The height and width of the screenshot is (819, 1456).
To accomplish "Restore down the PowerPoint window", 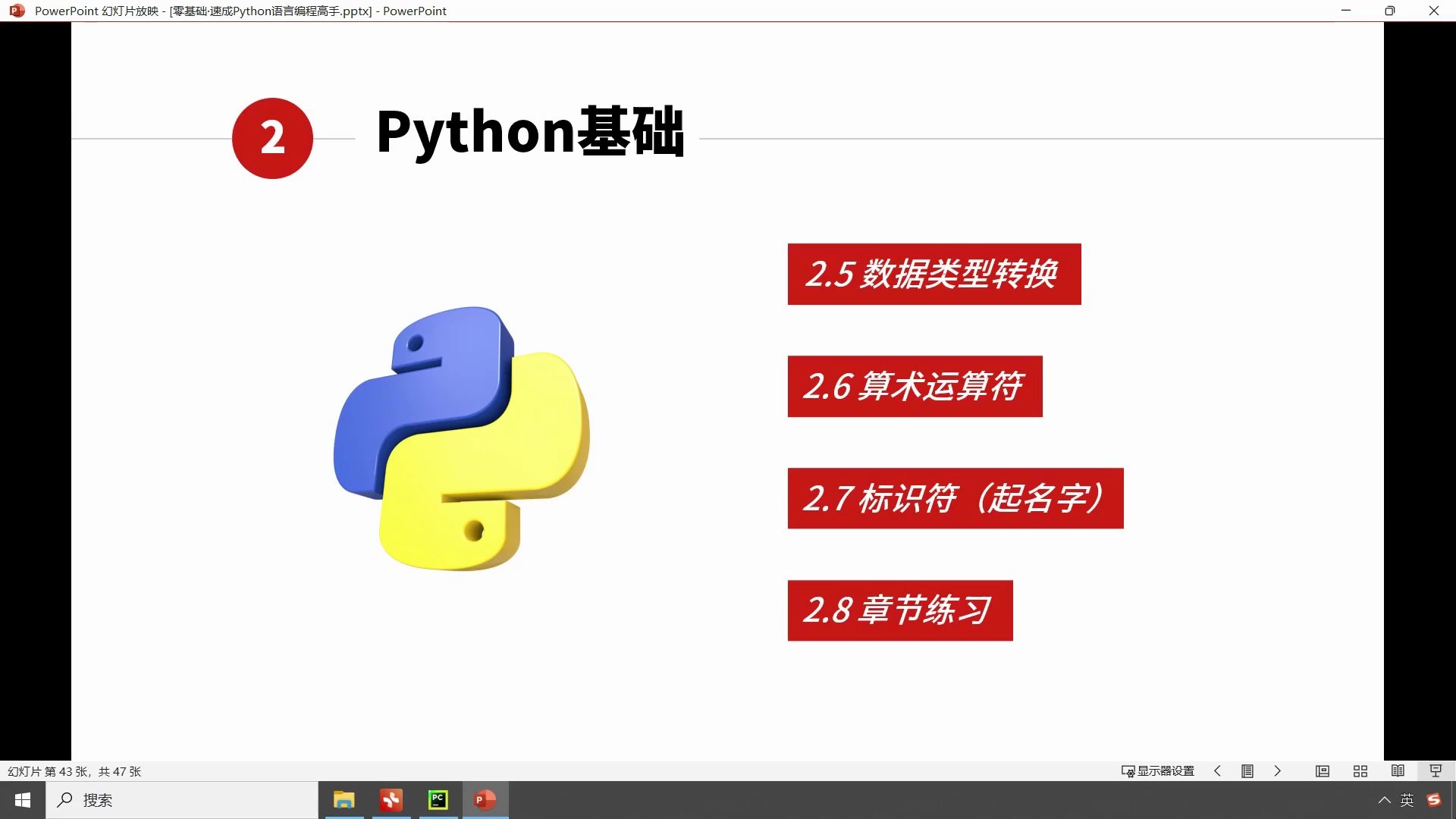I will point(1389,11).
